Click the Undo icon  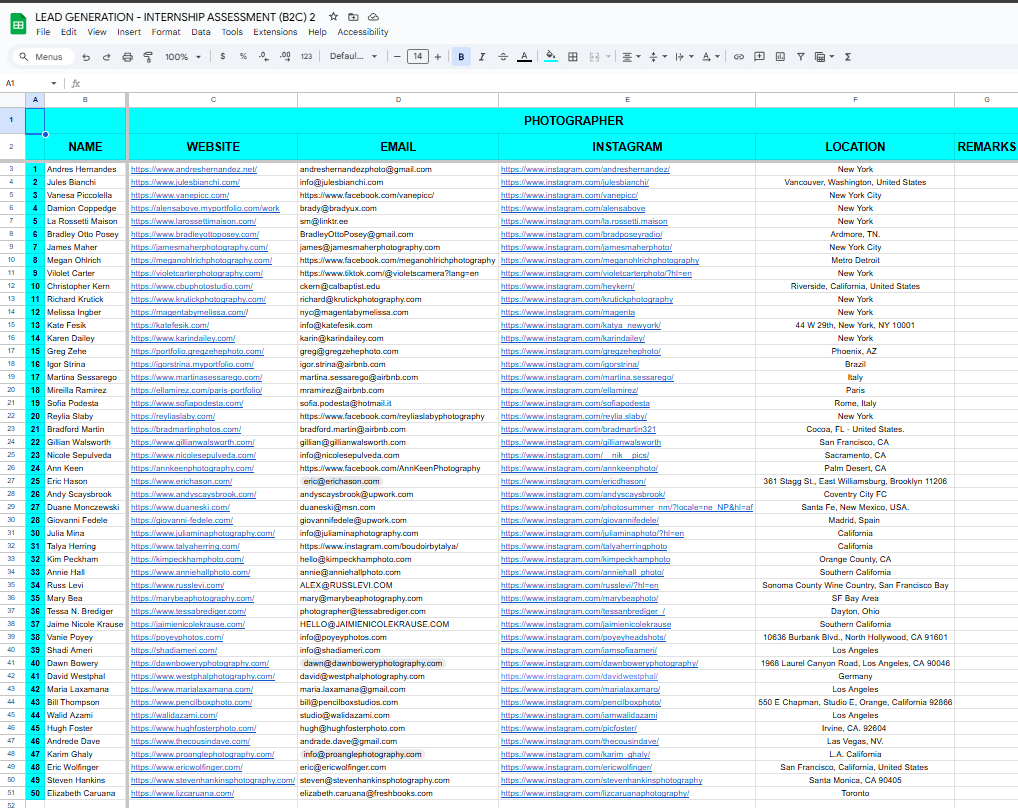pos(86,57)
